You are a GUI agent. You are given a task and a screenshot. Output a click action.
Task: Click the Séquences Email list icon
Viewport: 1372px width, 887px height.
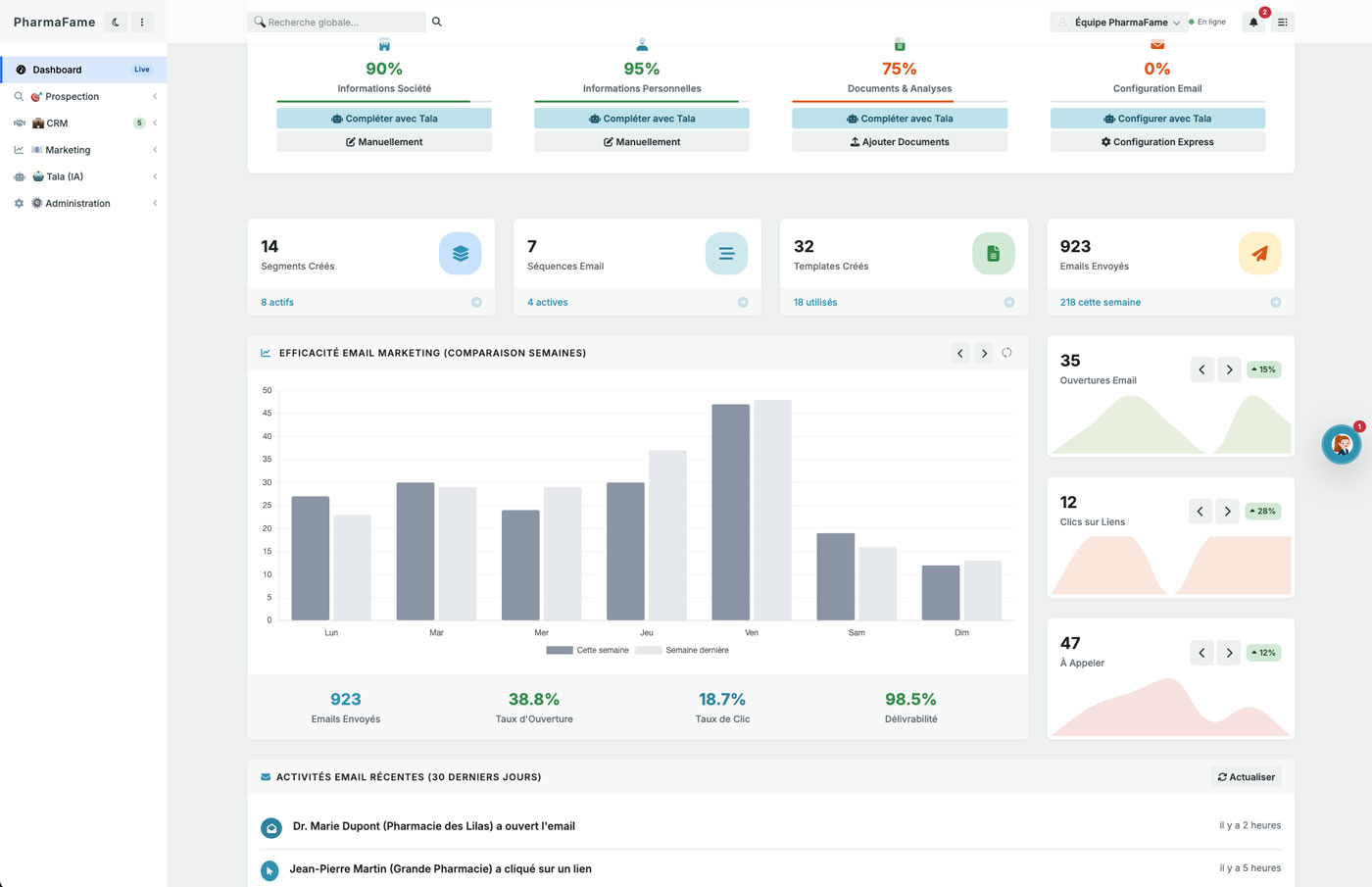pyautogui.click(x=726, y=254)
